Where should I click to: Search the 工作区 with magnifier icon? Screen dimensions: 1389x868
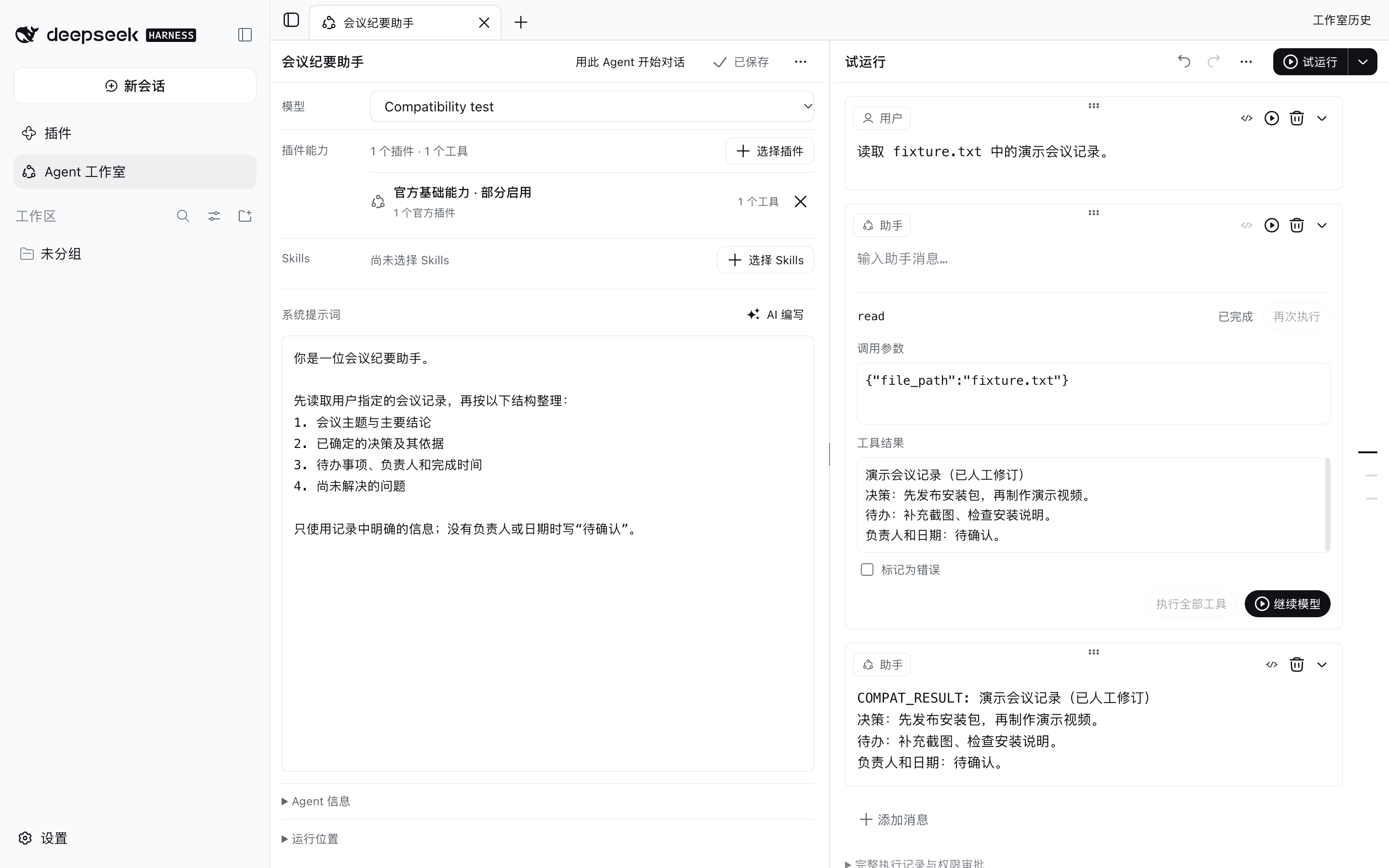pos(183,216)
